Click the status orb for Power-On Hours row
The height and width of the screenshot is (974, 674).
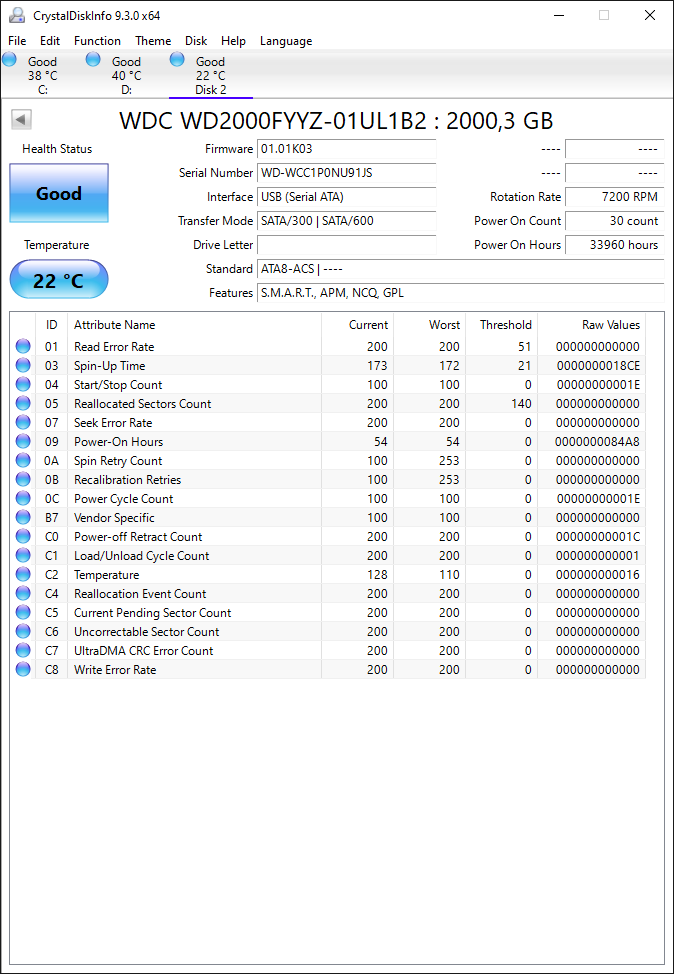coord(23,442)
